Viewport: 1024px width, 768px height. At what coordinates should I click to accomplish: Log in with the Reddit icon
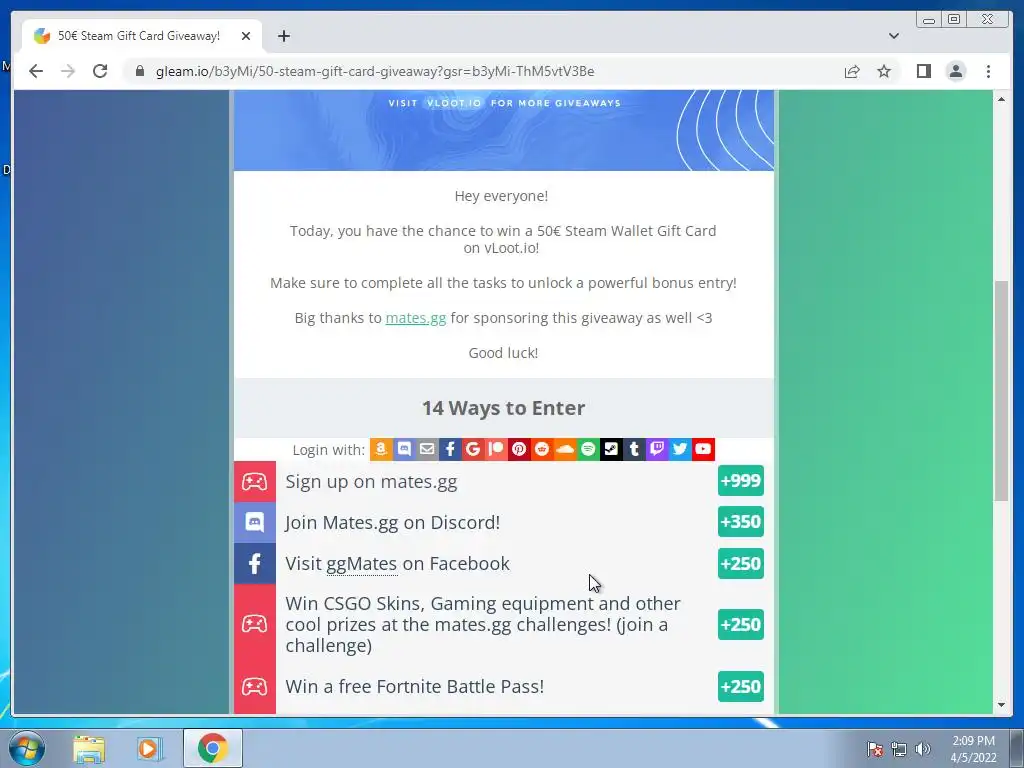click(542, 449)
